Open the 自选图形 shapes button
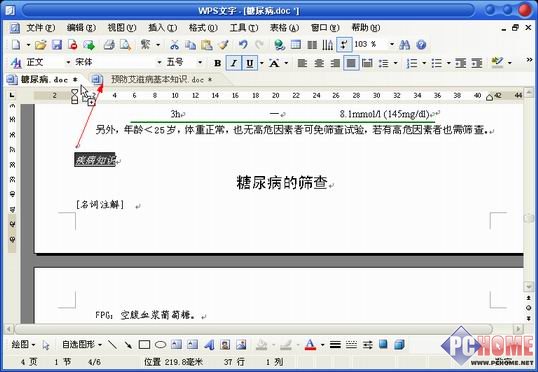Viewport: 538px width, 372px height. pos(82,344)
